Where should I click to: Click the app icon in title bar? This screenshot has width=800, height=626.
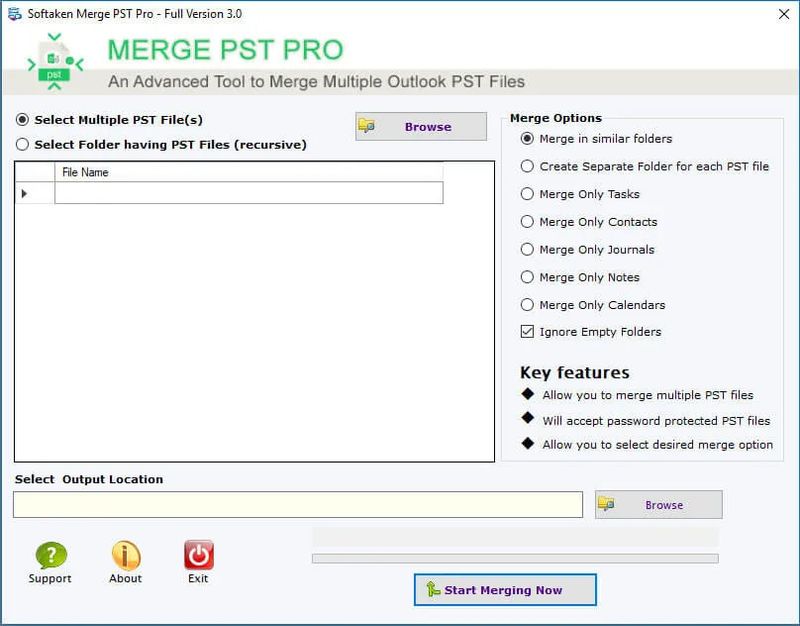coord(15,14)
